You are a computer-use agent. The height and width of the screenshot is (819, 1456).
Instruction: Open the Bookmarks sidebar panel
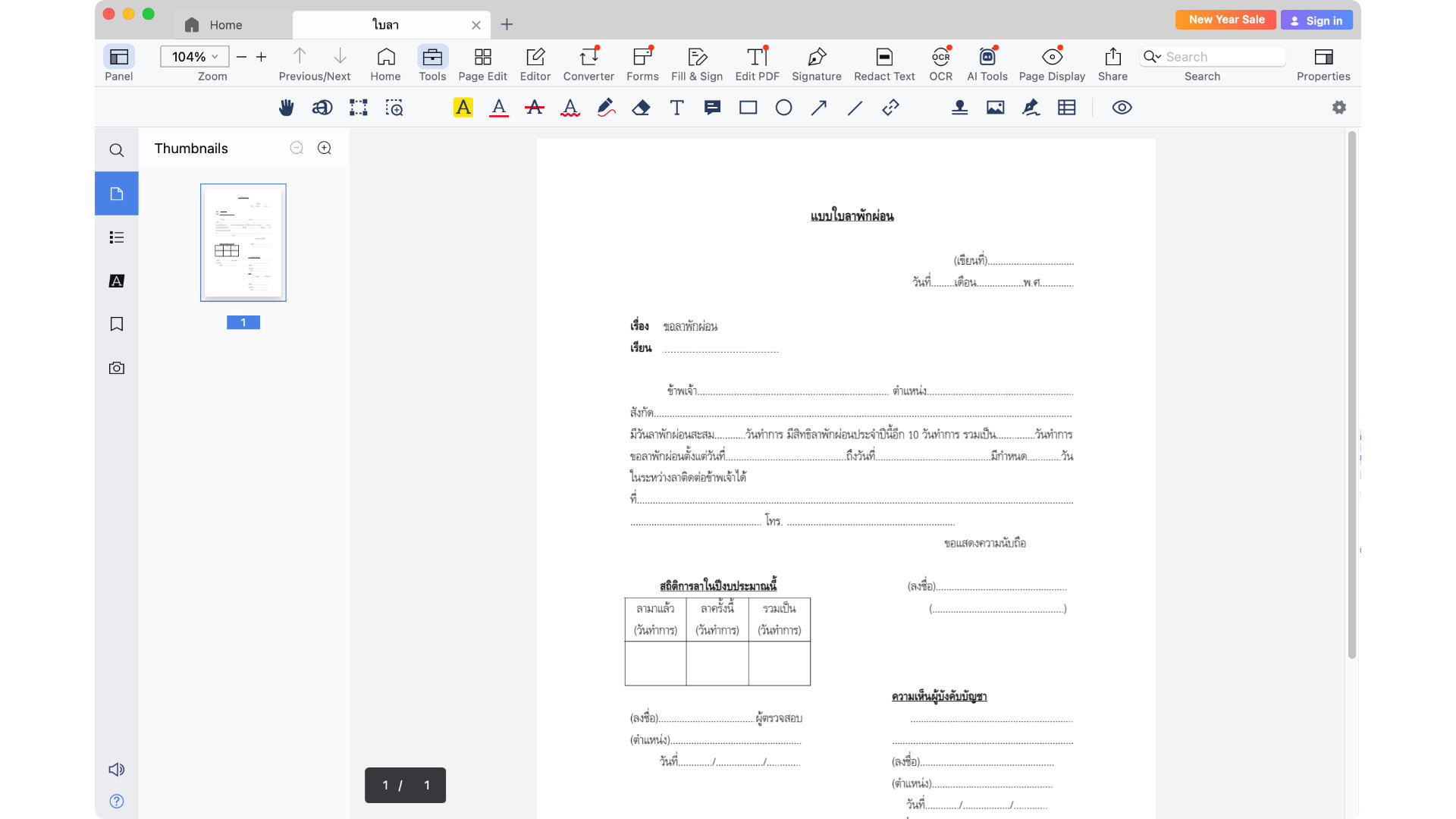(x=116, y=325)
